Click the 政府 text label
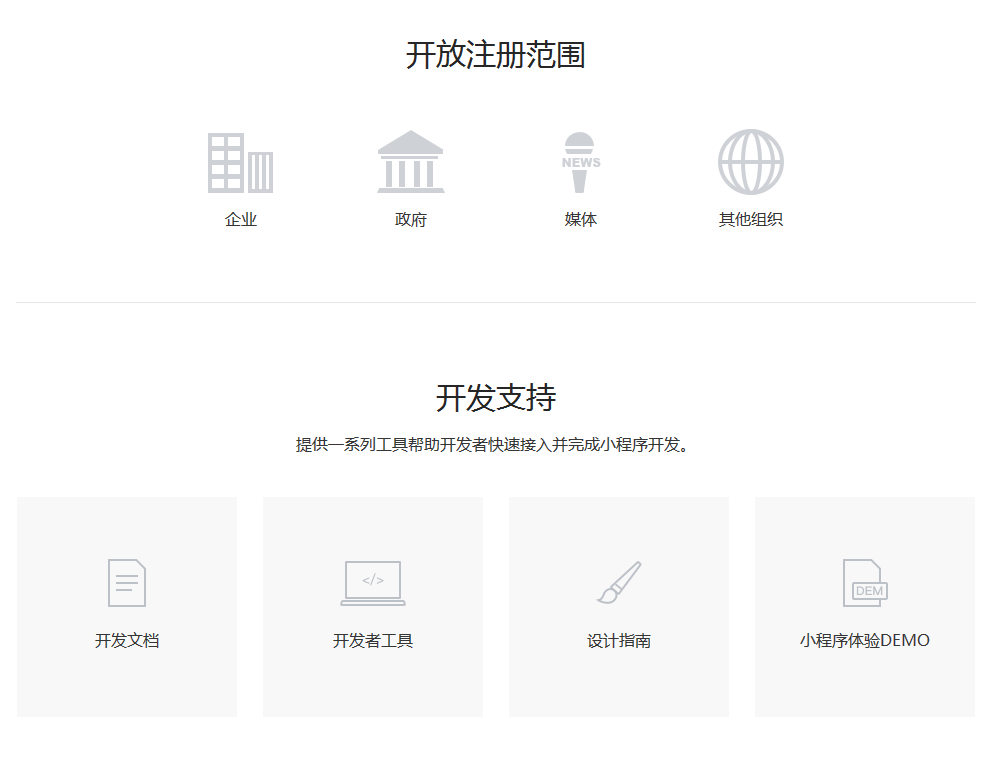This screenshot has width=998, height=760. 412,219
